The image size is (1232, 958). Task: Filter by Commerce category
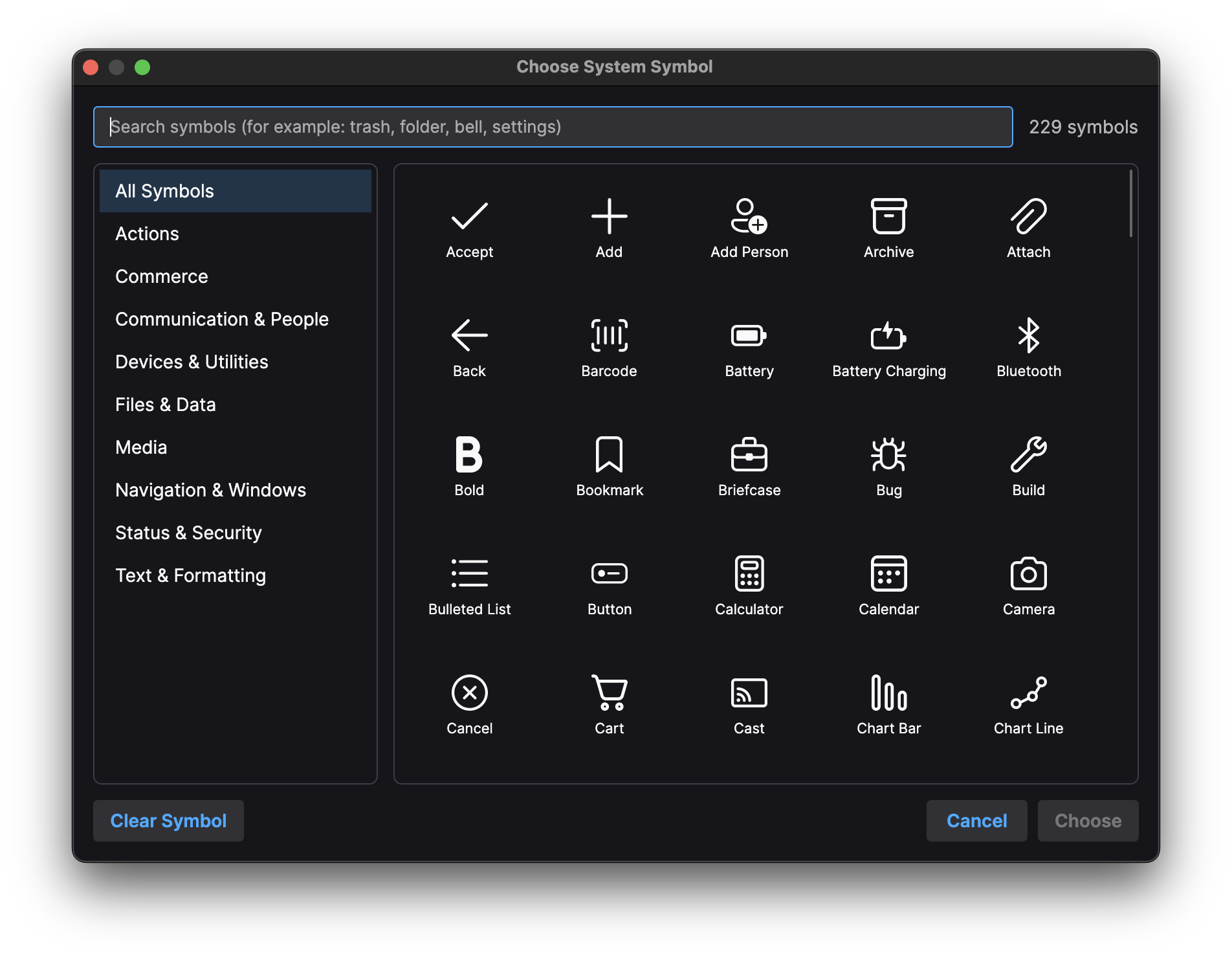tap(236, 276)
